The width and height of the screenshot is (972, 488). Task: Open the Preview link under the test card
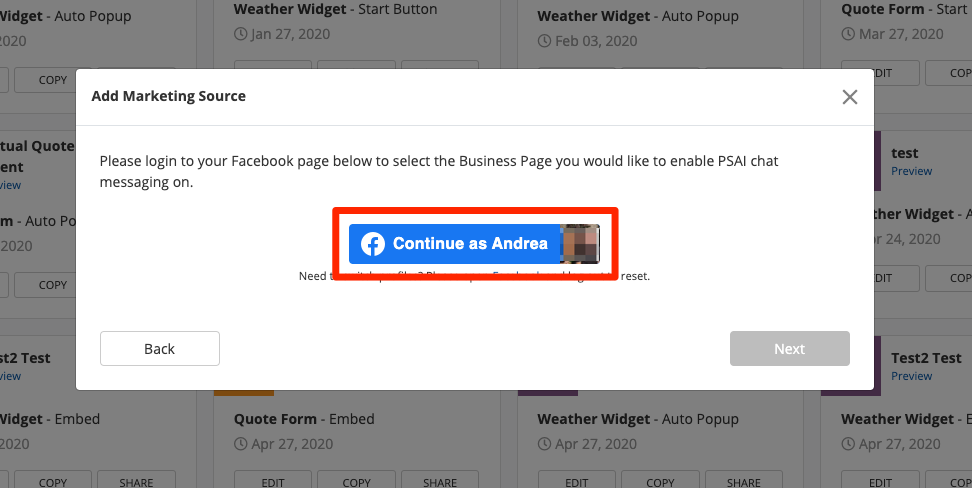pos(911,171)
